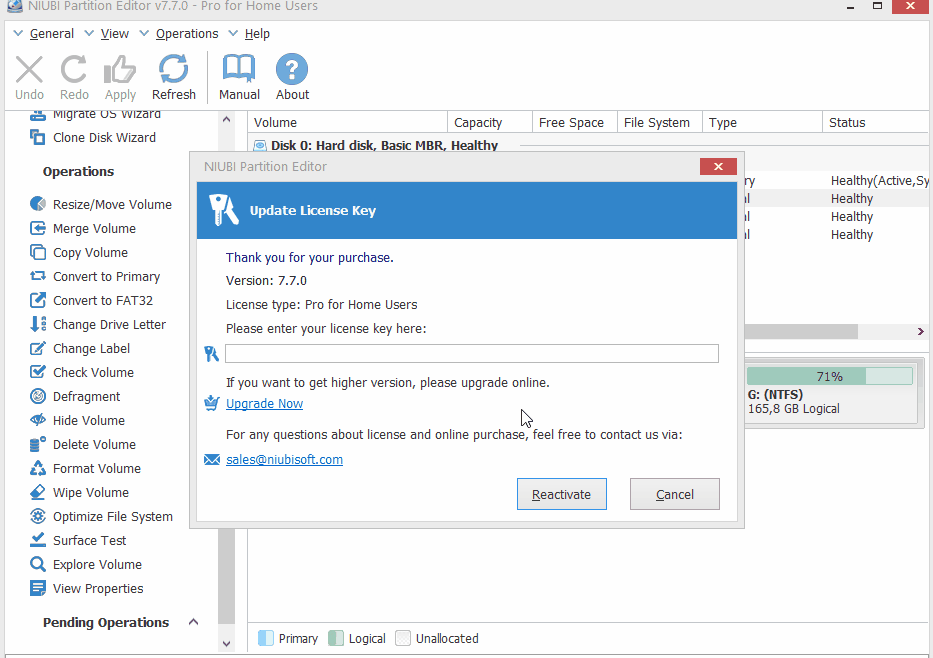Select the Delete Volume icon
This screenshot has height=658, width=933.
point(37,444)
